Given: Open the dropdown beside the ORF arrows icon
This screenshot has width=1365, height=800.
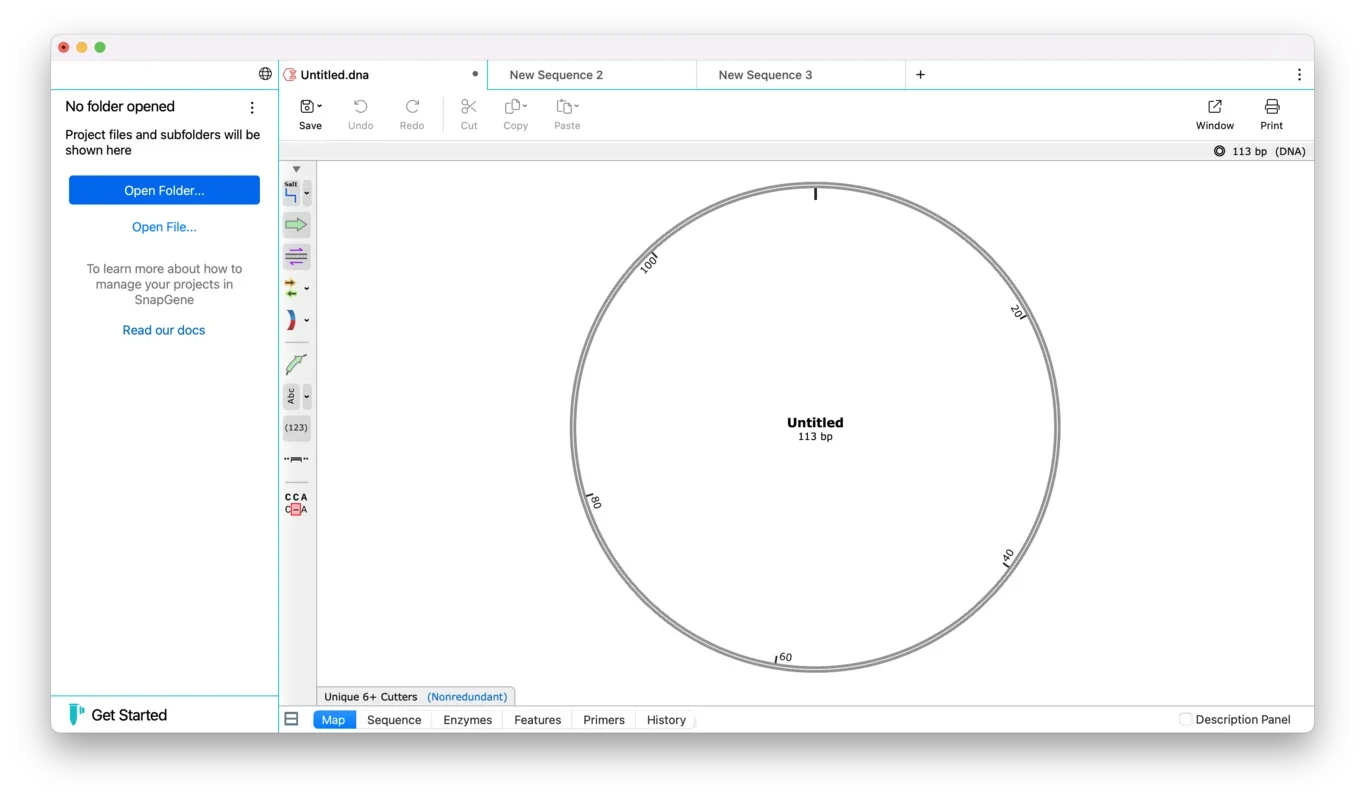Looking at the screenshot, I should click(307, 289).
